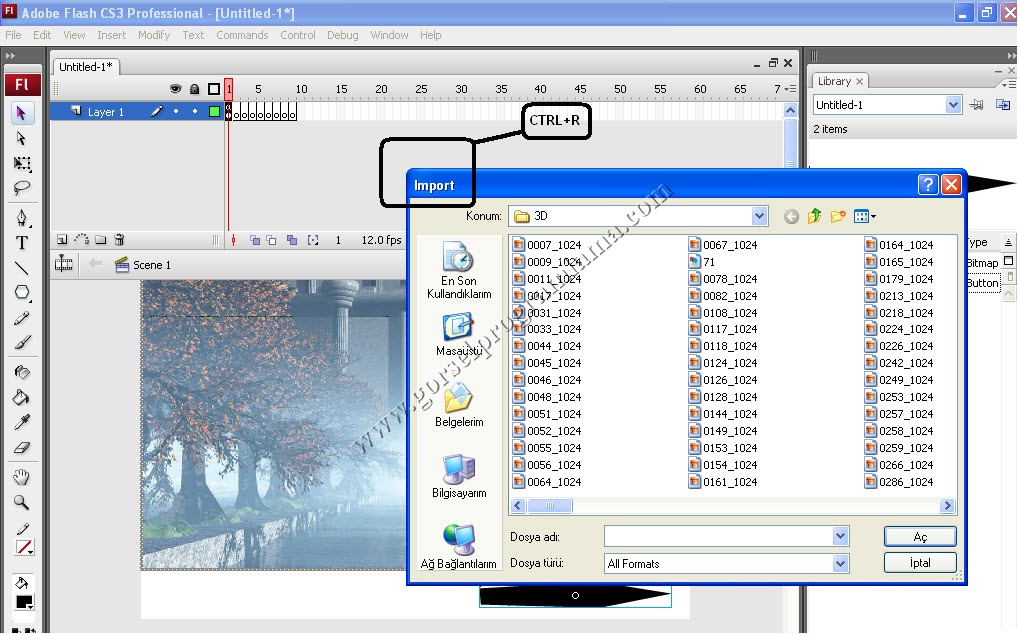Screen dimensions: 1018x634
Task: Select the Text tool
Action: [x=23, y=242]
